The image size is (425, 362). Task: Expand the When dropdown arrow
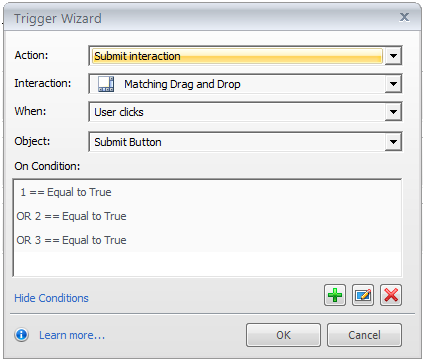click(x=393, y=112)
